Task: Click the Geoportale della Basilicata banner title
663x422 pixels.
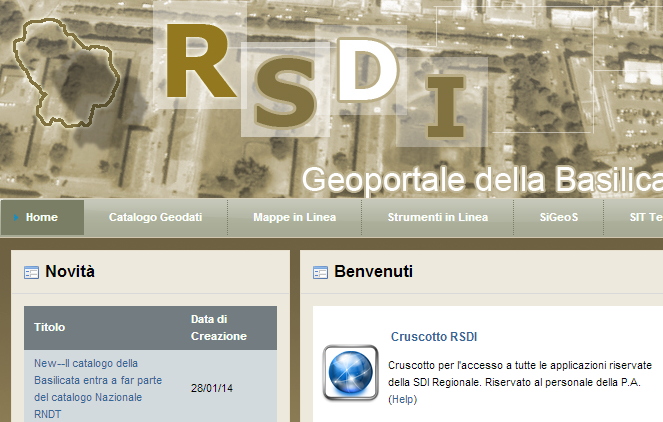Action: 482,180
